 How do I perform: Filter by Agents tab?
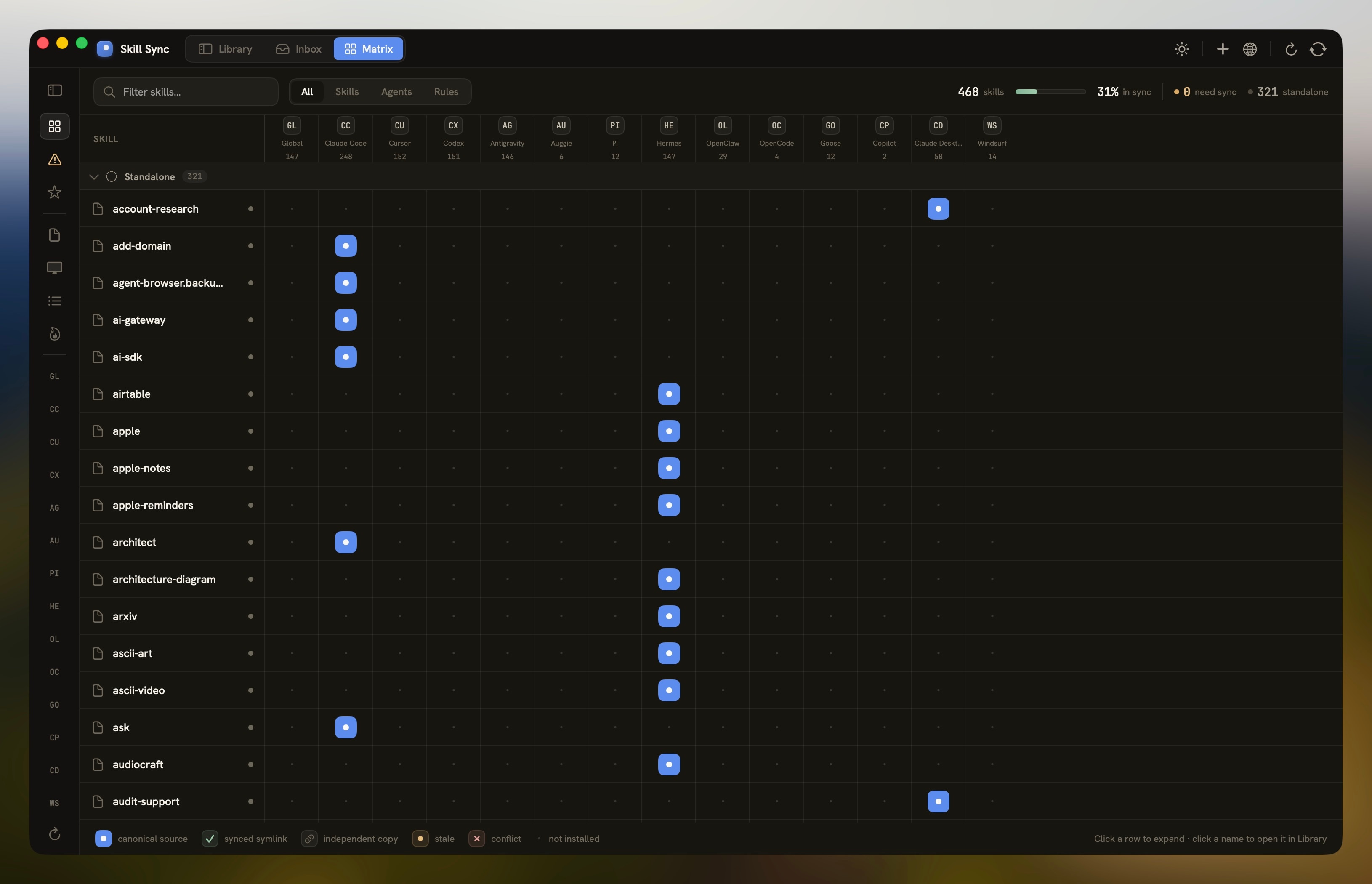(396, 92)
